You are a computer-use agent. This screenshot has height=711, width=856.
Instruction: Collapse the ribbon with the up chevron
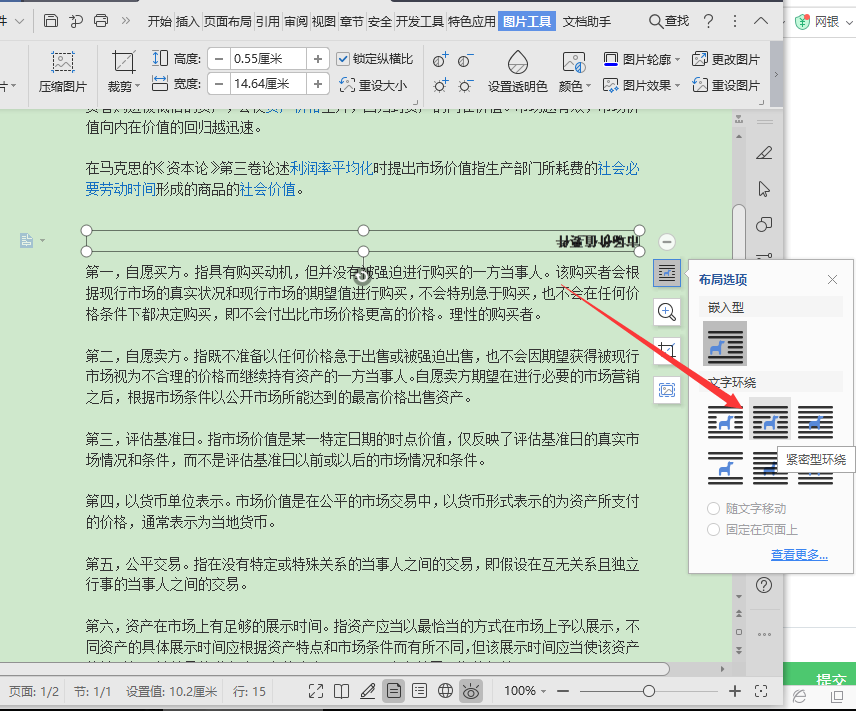(x=760, y=21)
